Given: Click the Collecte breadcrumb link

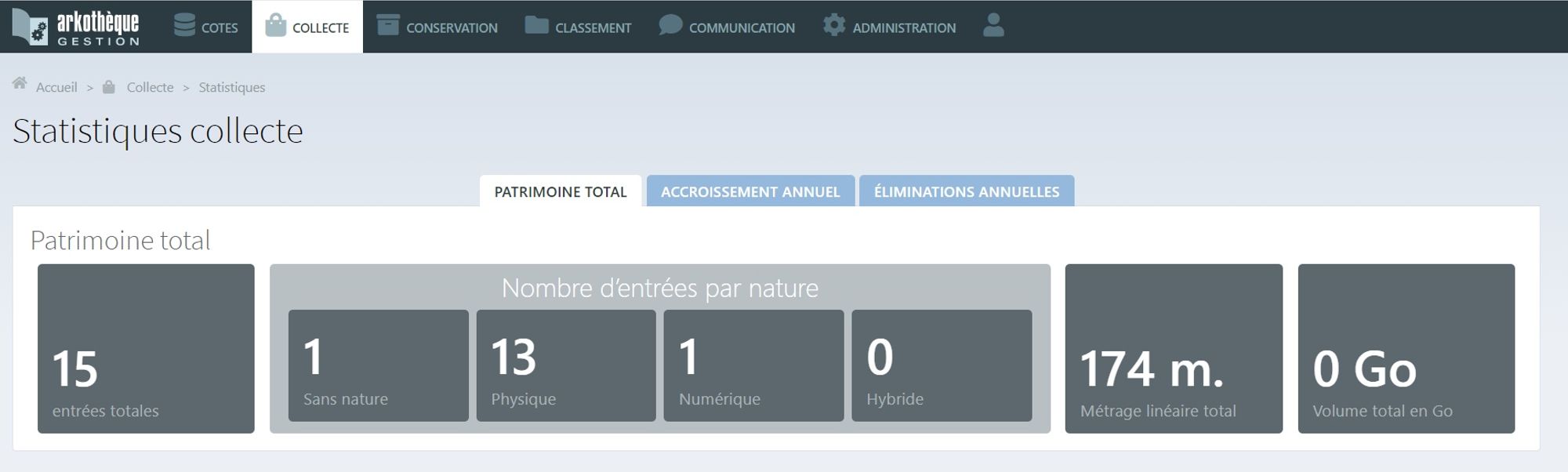Looking at the screenshot, I should pos(150,87).
